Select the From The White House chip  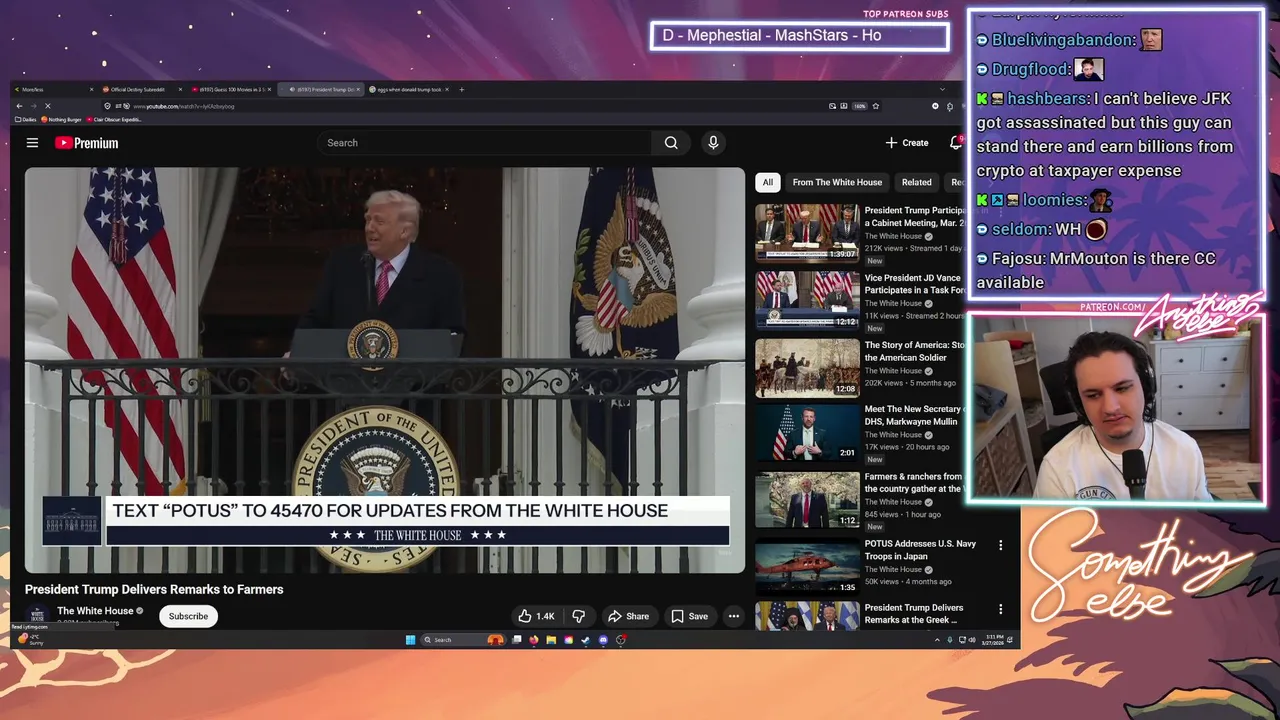point(837,182)
